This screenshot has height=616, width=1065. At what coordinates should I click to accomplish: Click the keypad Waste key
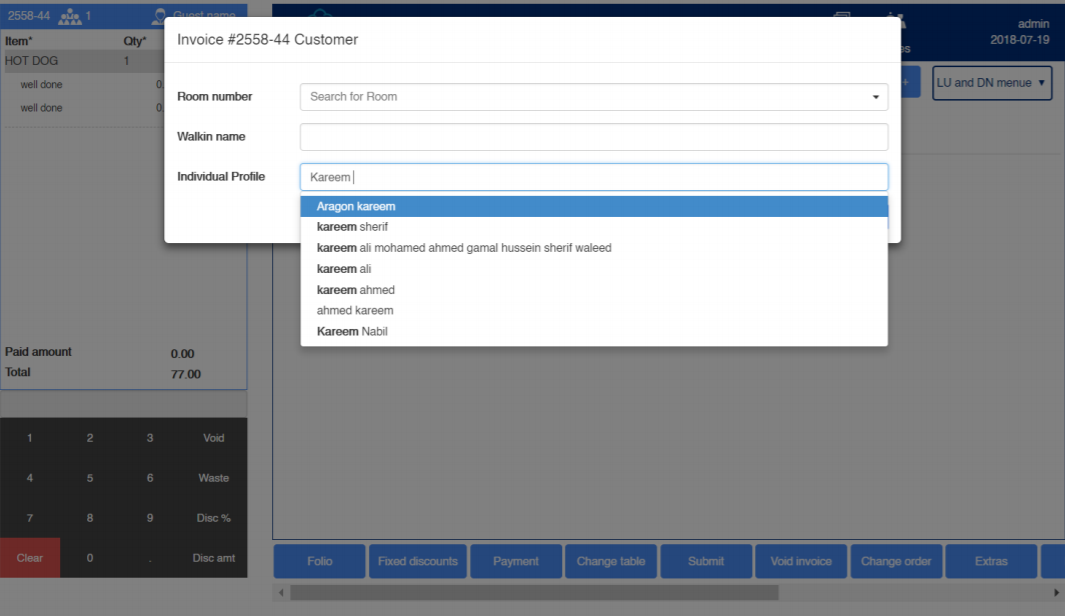point(213,478)
